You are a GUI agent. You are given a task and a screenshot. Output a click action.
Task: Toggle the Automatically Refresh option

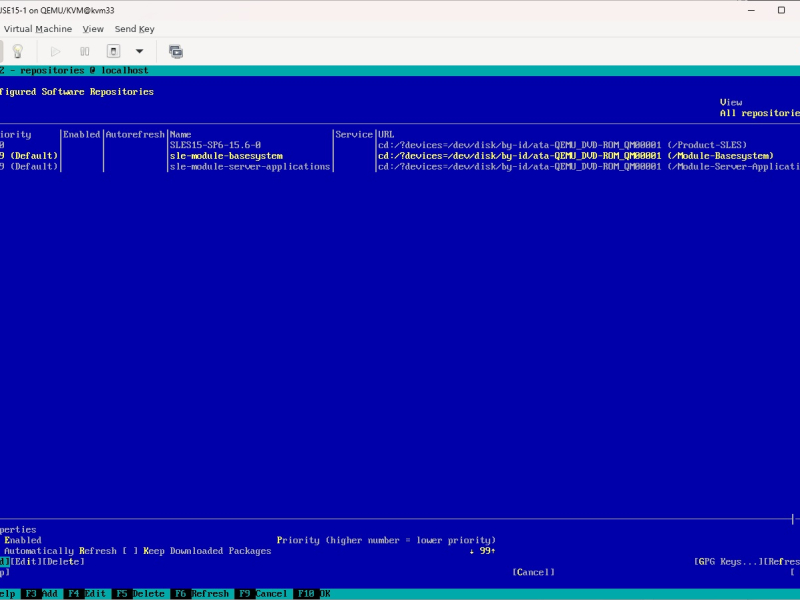click(58, 551)
